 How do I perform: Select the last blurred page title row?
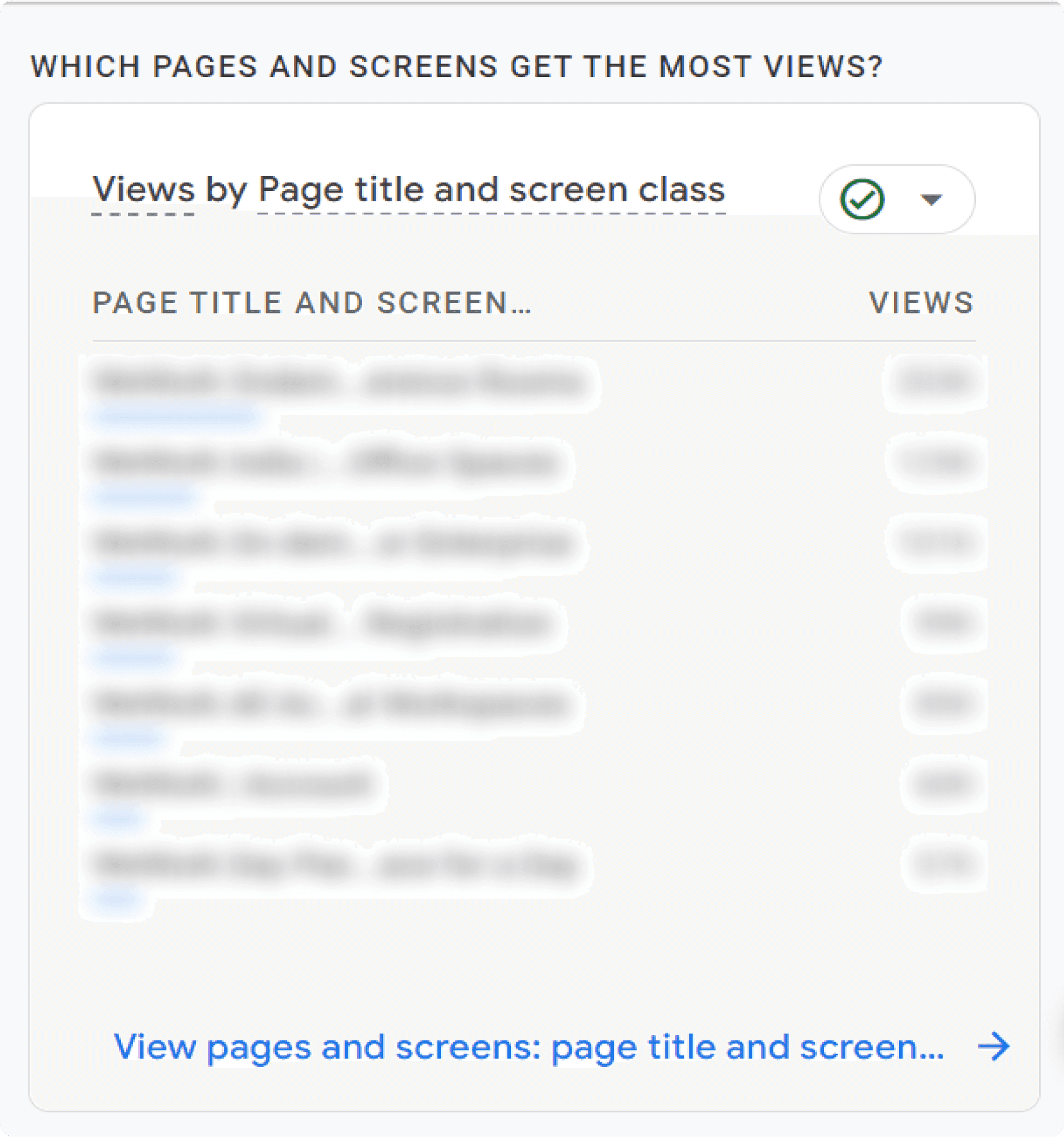(x=337, y=864)
